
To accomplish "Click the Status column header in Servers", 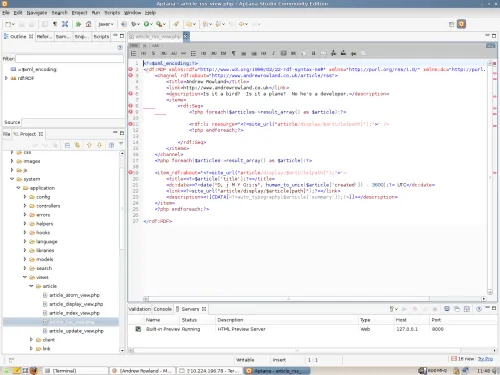I will 197,320.
